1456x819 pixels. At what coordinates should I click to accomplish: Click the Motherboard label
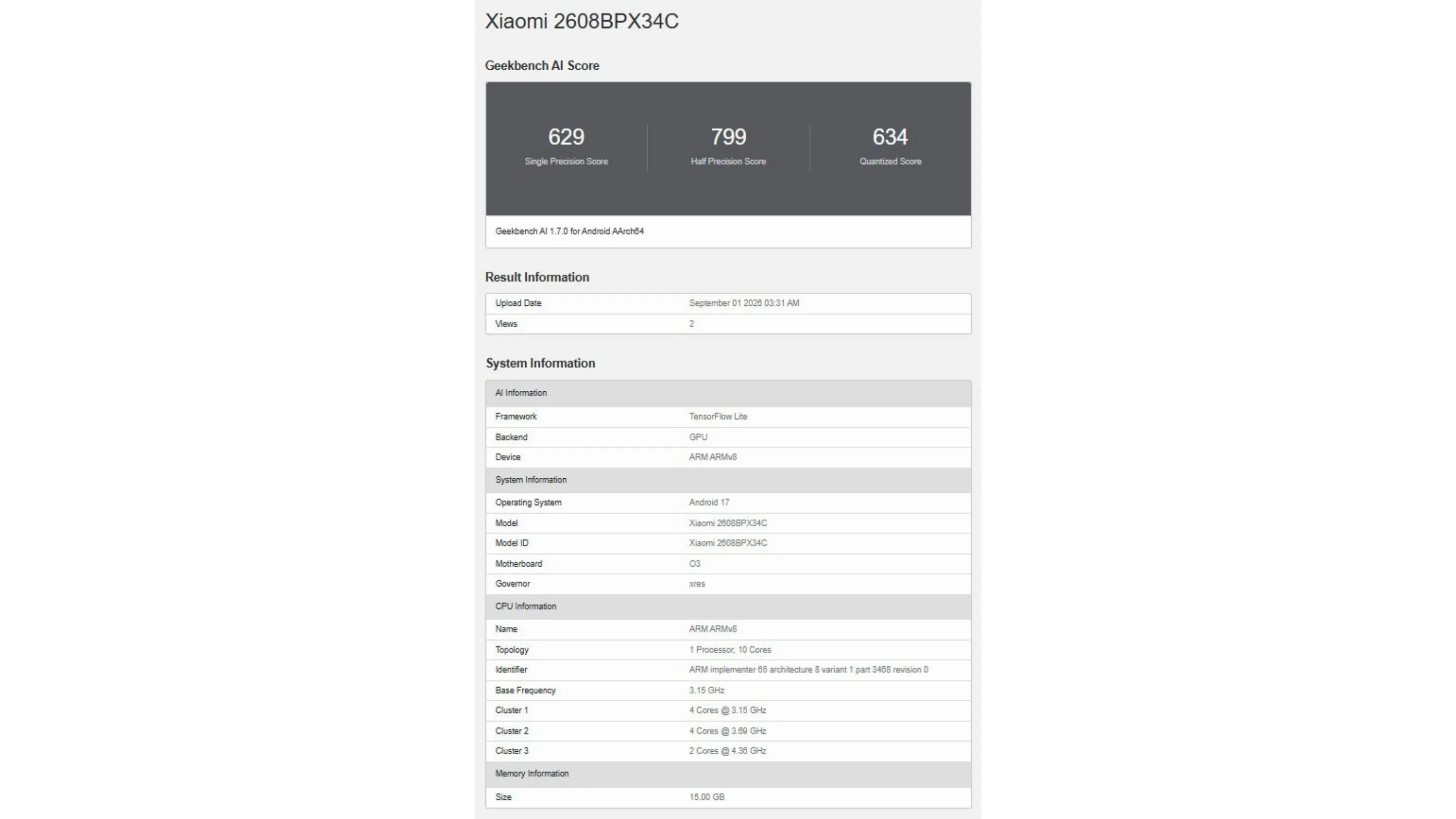(518, 564)
